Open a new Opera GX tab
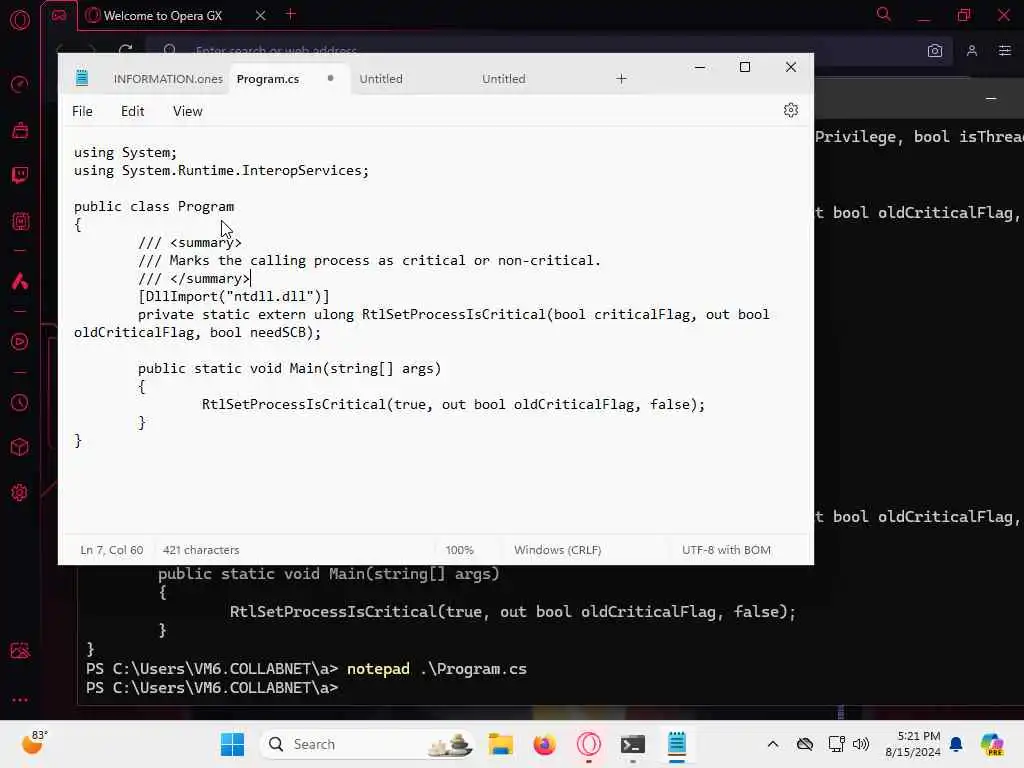The height and width of the screenshot is (768, 1024). [291, 14]
